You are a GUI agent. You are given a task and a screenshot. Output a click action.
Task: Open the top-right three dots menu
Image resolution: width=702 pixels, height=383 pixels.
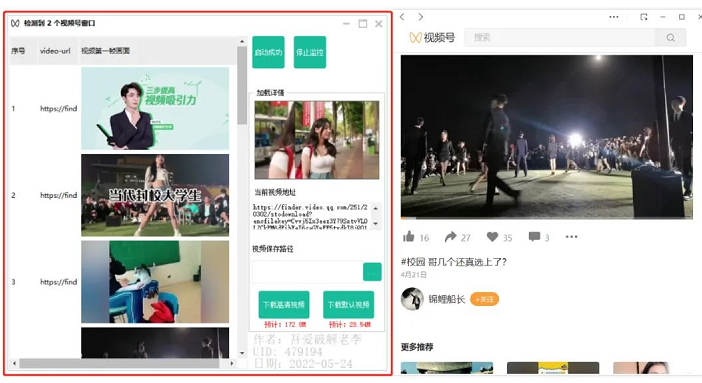click(x=614, y=17)
